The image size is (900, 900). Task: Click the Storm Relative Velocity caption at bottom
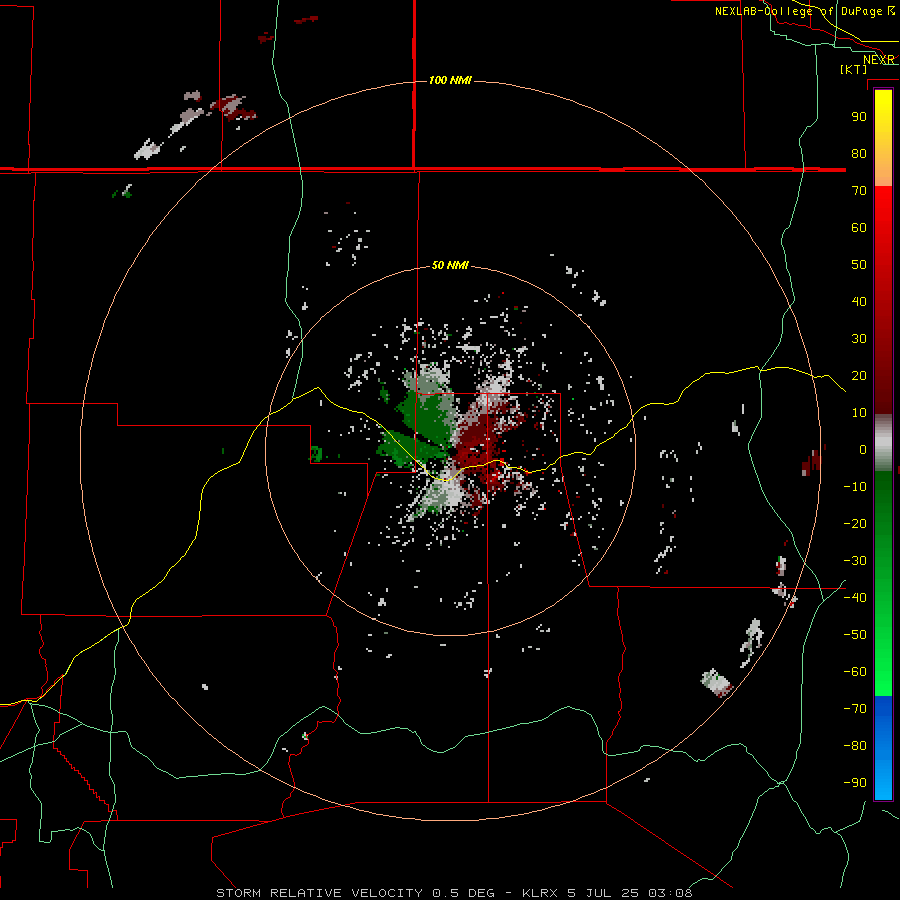pos(454,893)
